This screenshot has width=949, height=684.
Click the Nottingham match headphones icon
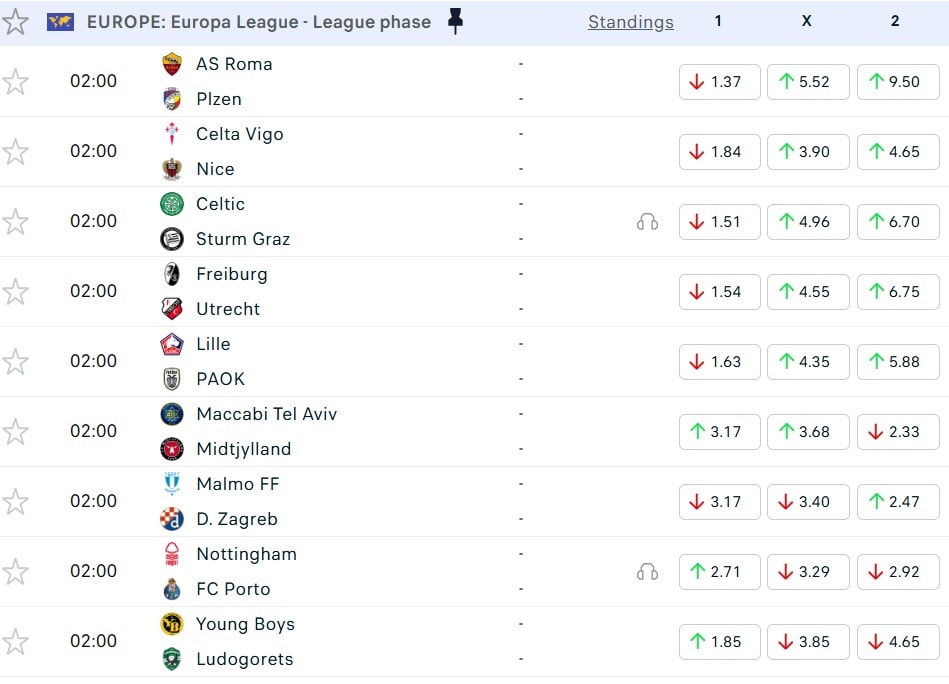tap(647, 572)
